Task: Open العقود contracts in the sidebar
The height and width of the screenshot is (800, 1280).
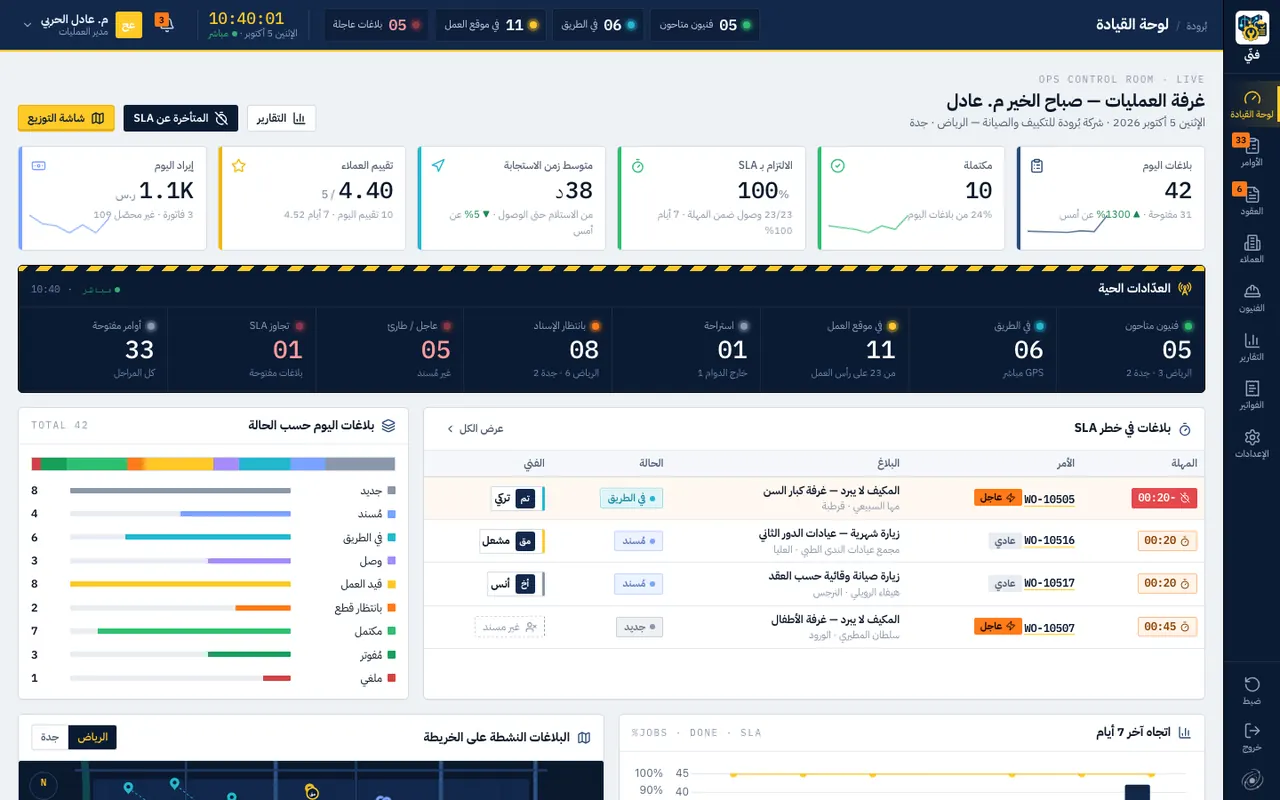Action: pos(1252,201)
